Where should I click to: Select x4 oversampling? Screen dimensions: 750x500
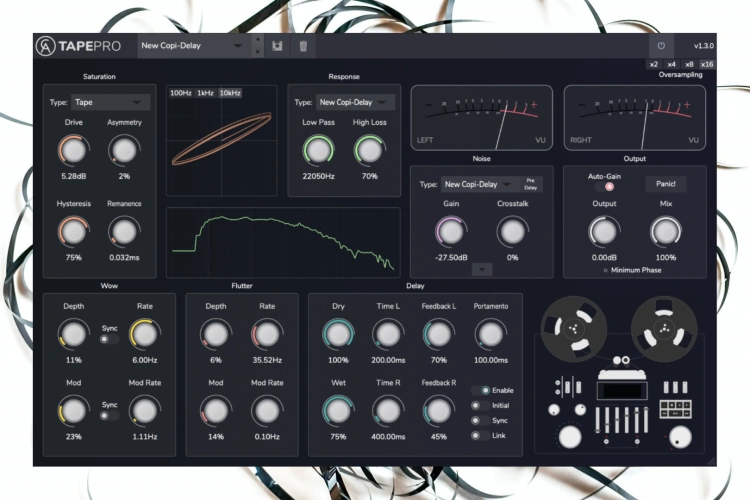(x=672, y=64)
